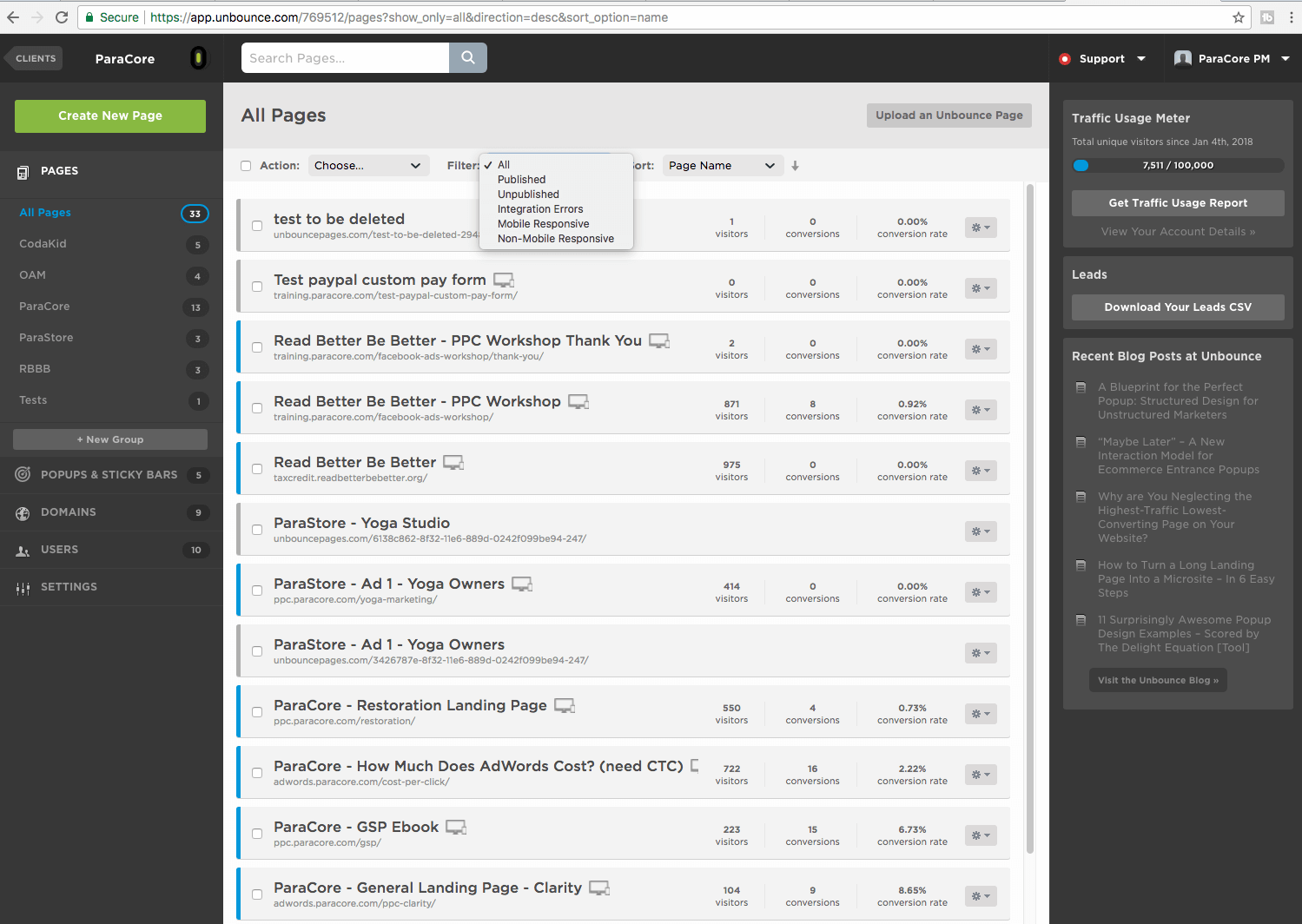Open gear menu for test to be deleted
Screen dimensions: 1302x924
coord(981,228)
